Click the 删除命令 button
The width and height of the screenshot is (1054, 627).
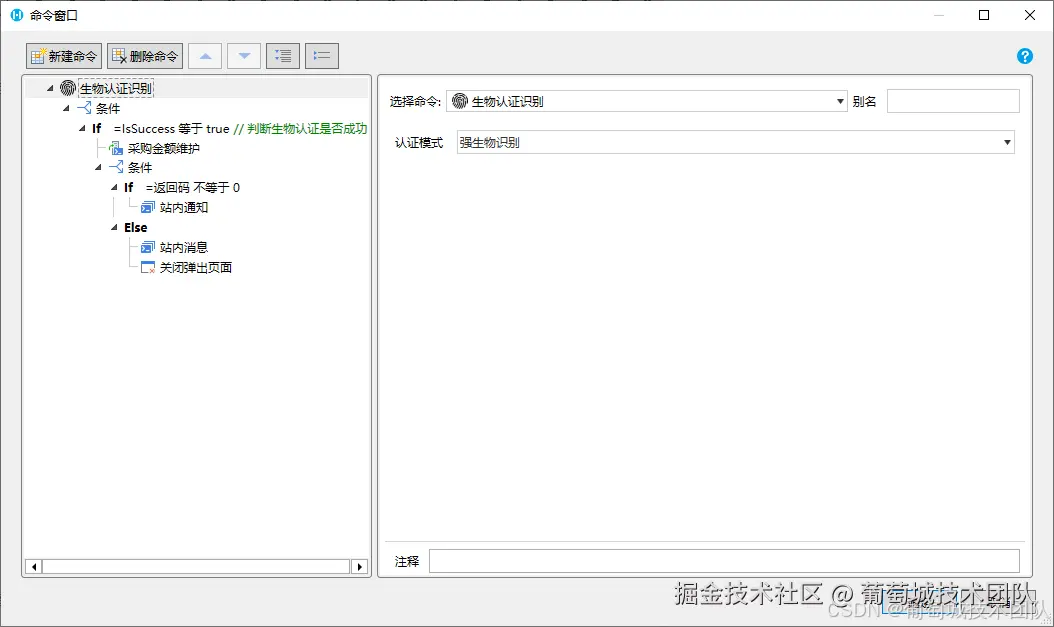(143, 55)
